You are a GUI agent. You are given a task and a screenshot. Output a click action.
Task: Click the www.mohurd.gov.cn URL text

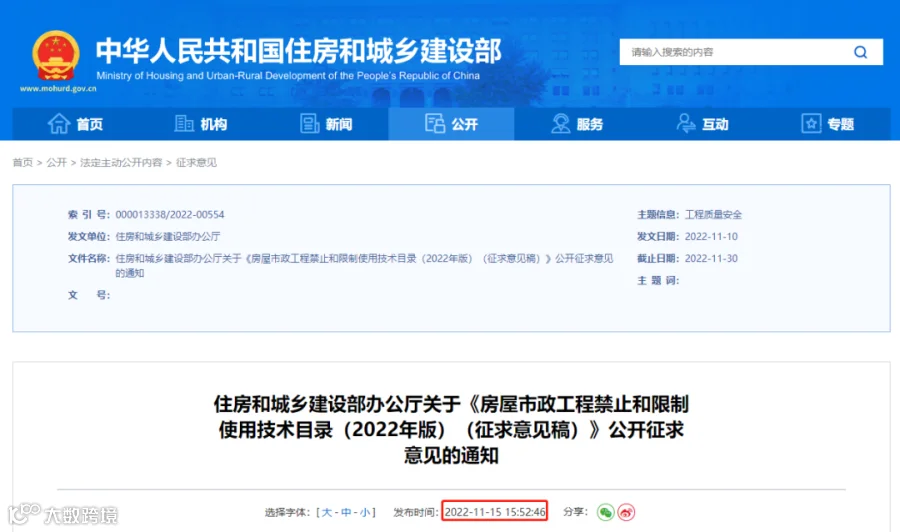click(58, 88)
